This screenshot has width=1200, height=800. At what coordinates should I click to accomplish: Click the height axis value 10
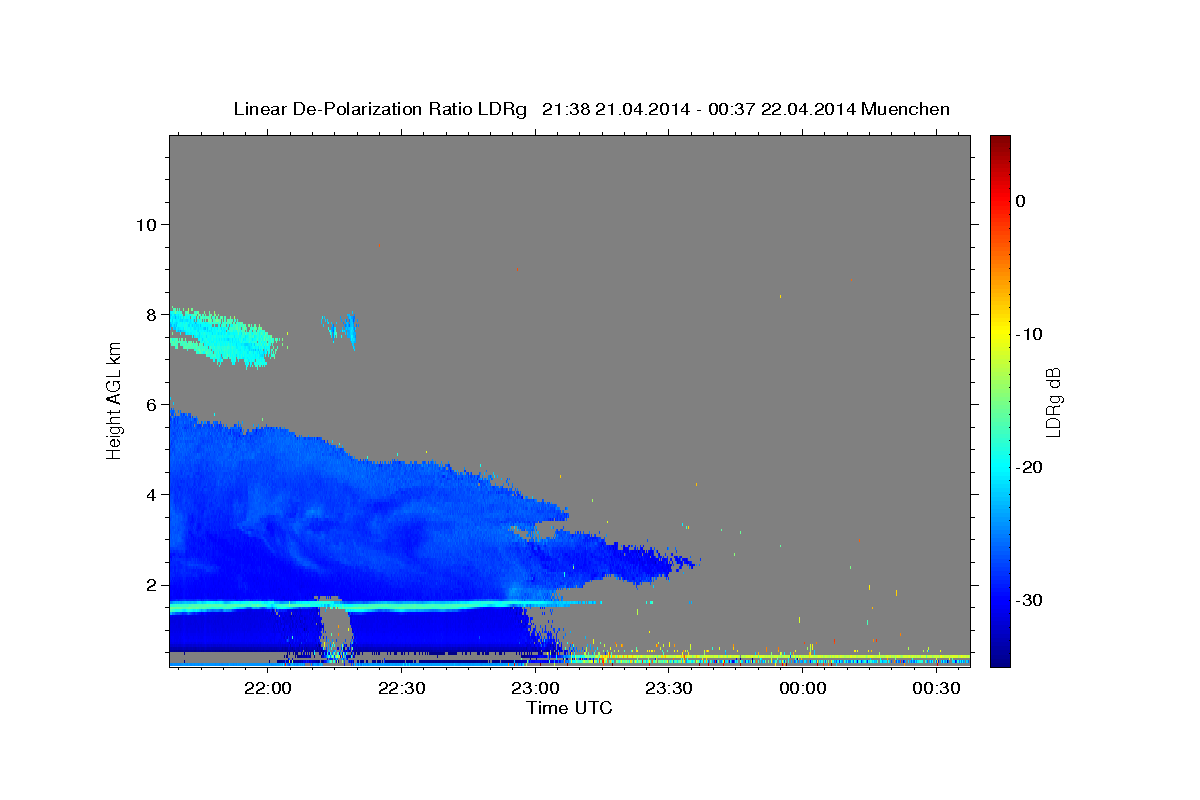[145, 224]
